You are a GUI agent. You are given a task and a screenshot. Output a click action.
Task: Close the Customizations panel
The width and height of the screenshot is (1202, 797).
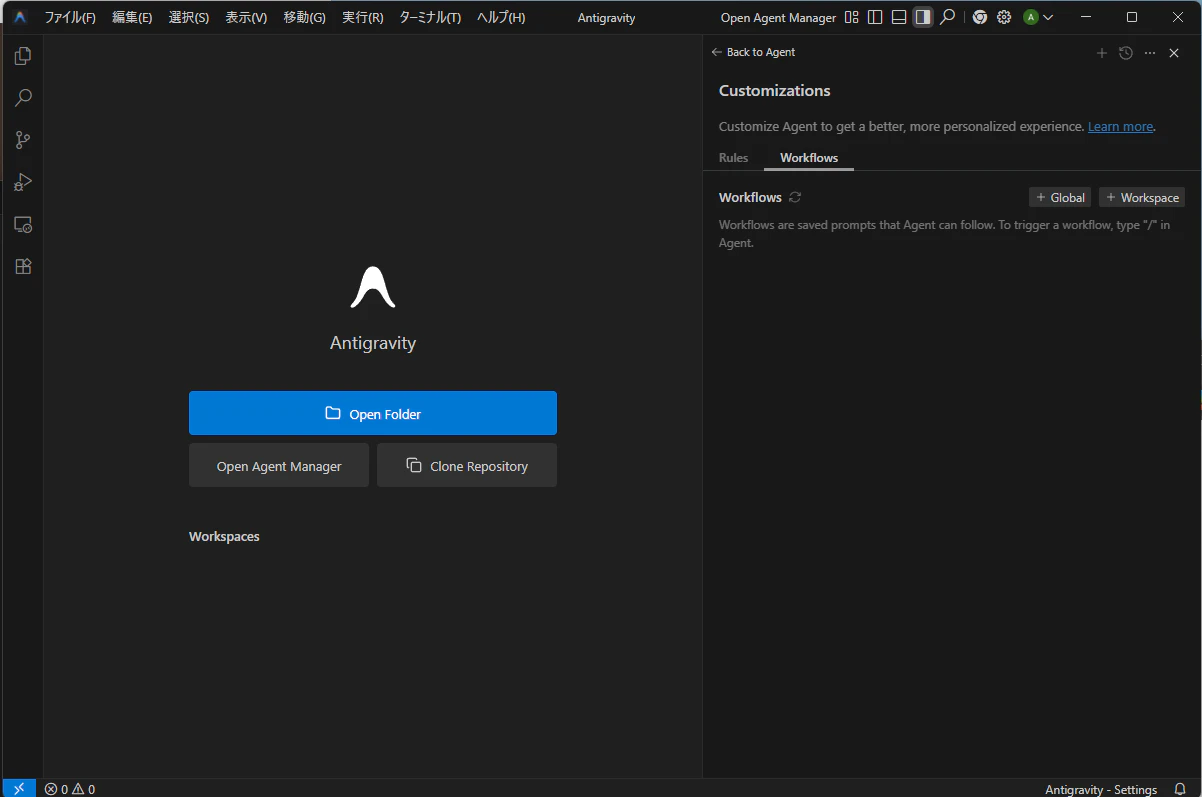coord(1174,53)
